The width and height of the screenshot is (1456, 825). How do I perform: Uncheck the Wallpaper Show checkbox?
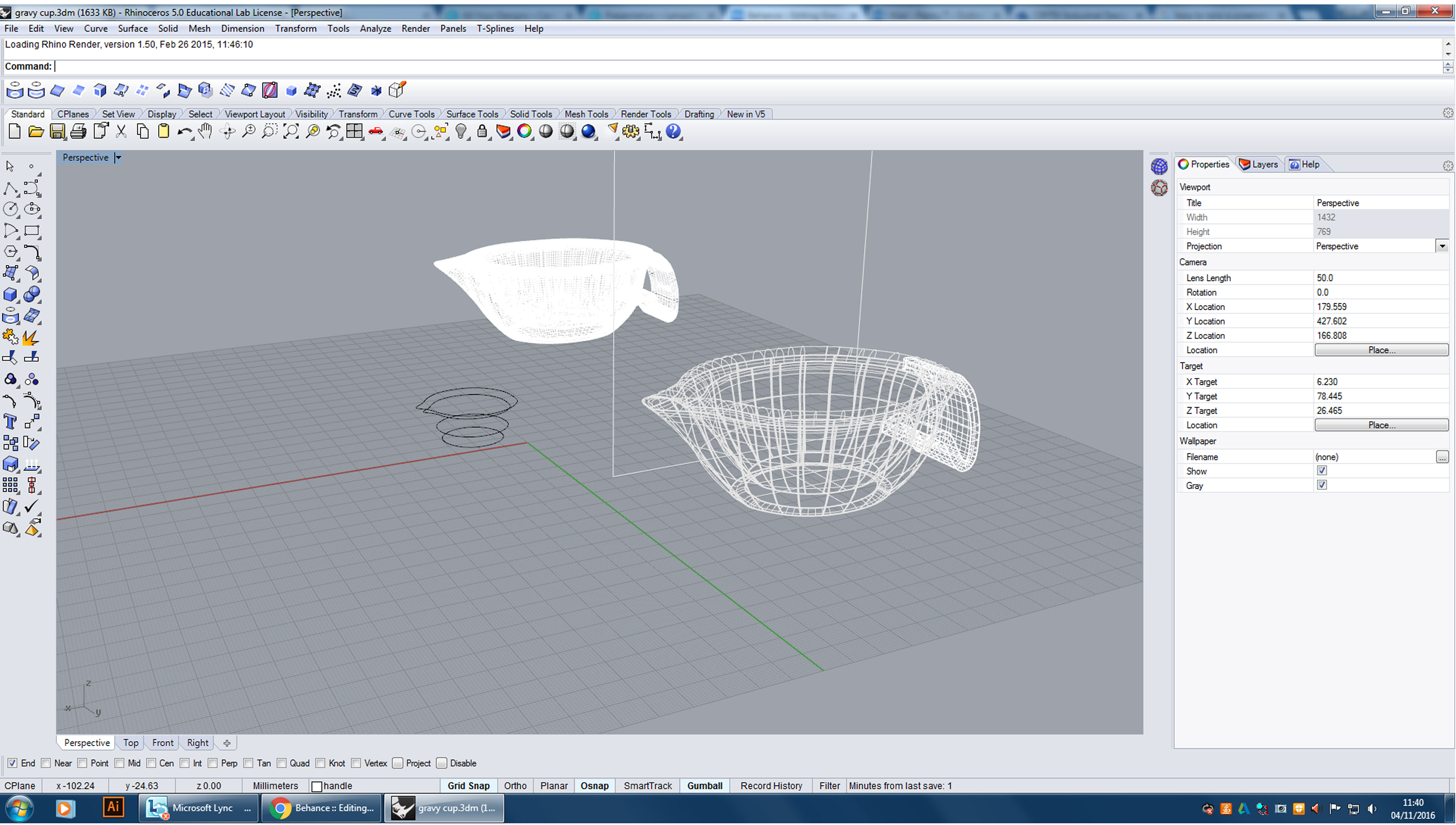[x=1322, y=471]
